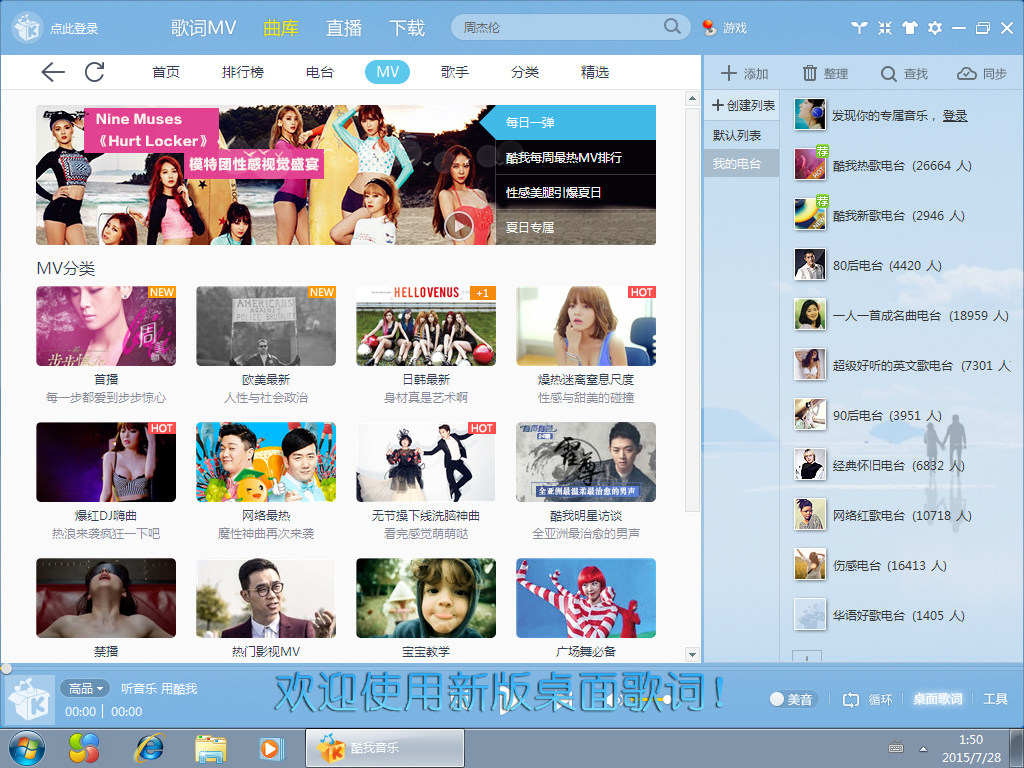Play the banner video with the play icon
This screenshot has width=1024, height=768.
pos(459,226)
